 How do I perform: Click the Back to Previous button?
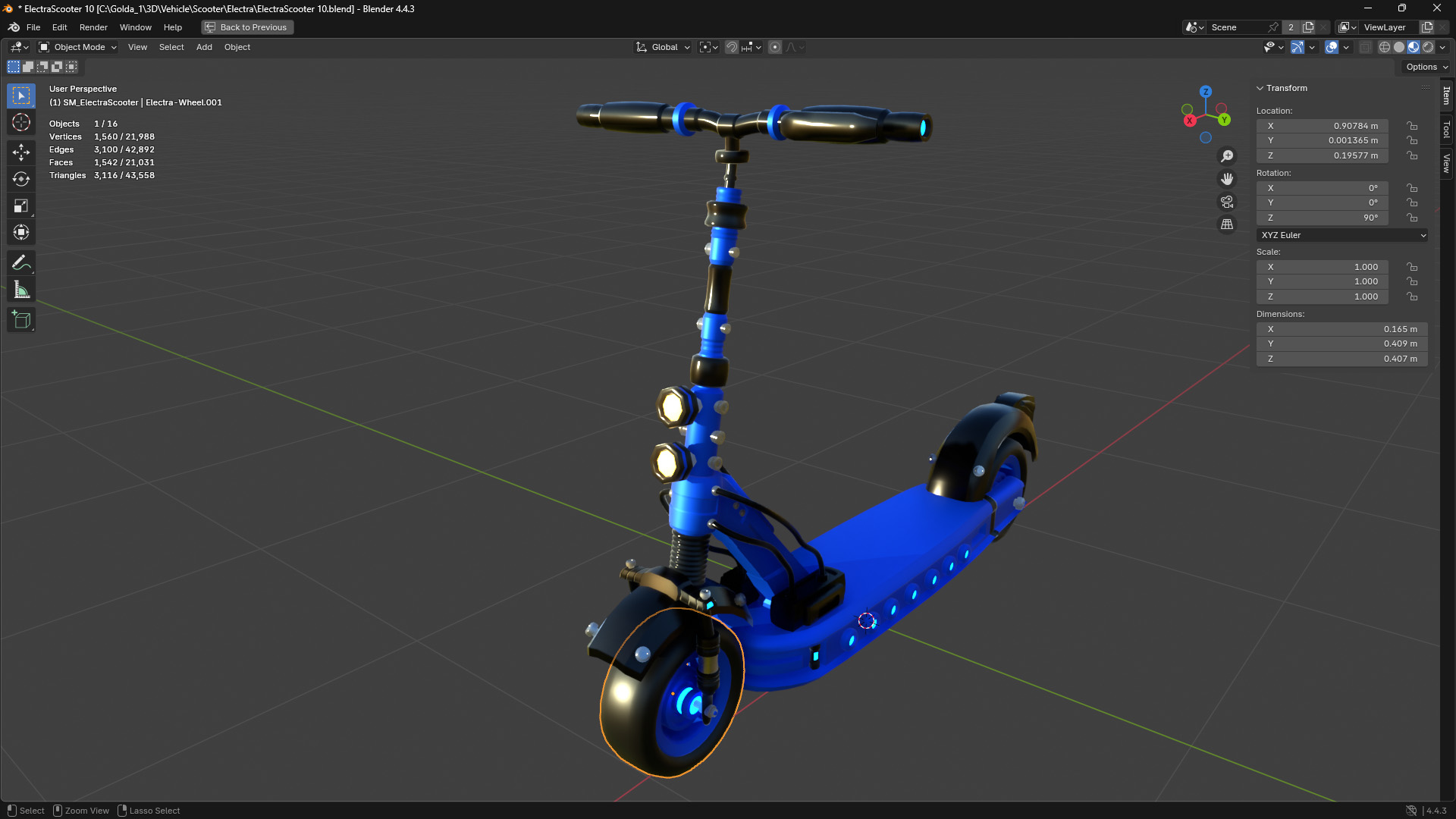pyautogui.click(x=246, y=27)
